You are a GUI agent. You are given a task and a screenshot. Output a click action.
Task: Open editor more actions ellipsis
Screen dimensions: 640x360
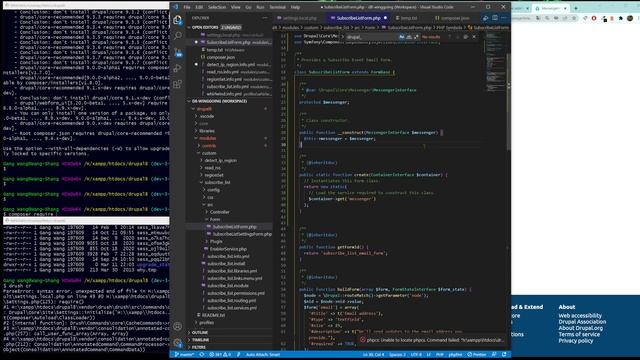[504, 18]
